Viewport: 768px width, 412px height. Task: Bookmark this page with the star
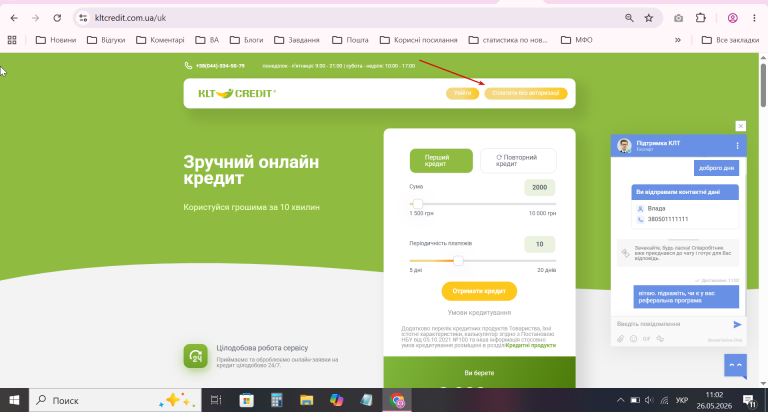[649, 18]
